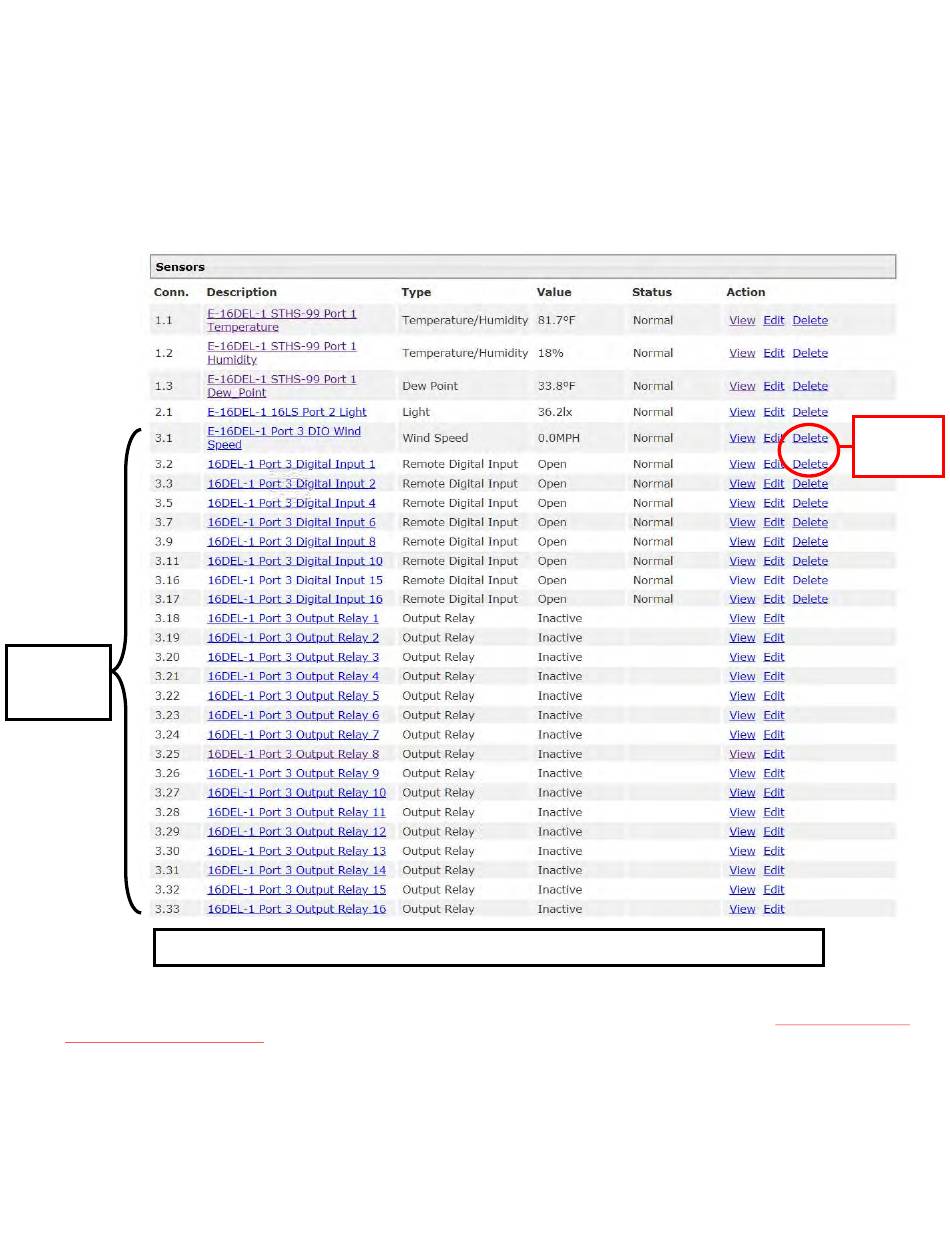Open 16DEL-1 Port 3 Digital Input 2
Screen dimensions: 950x1248
pyautogui.click(x=291, y=484)
